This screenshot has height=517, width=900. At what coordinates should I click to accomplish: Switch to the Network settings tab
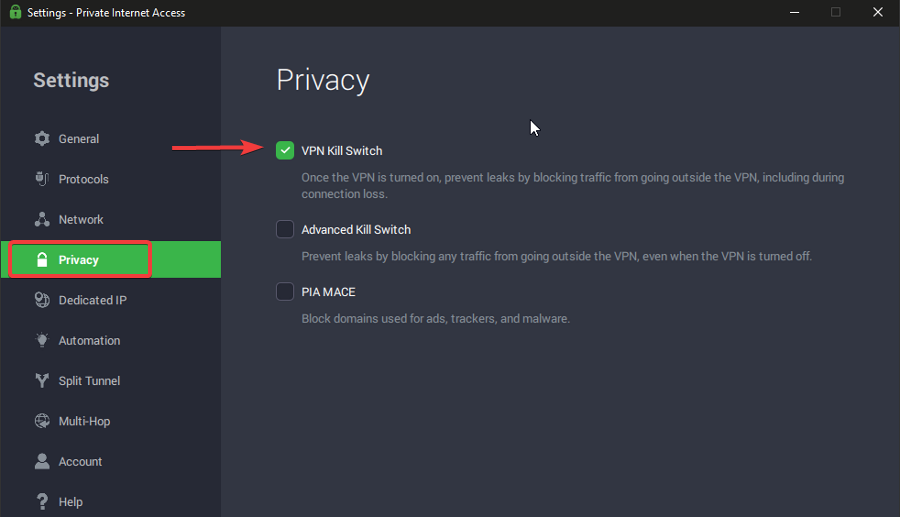[81, 220]
